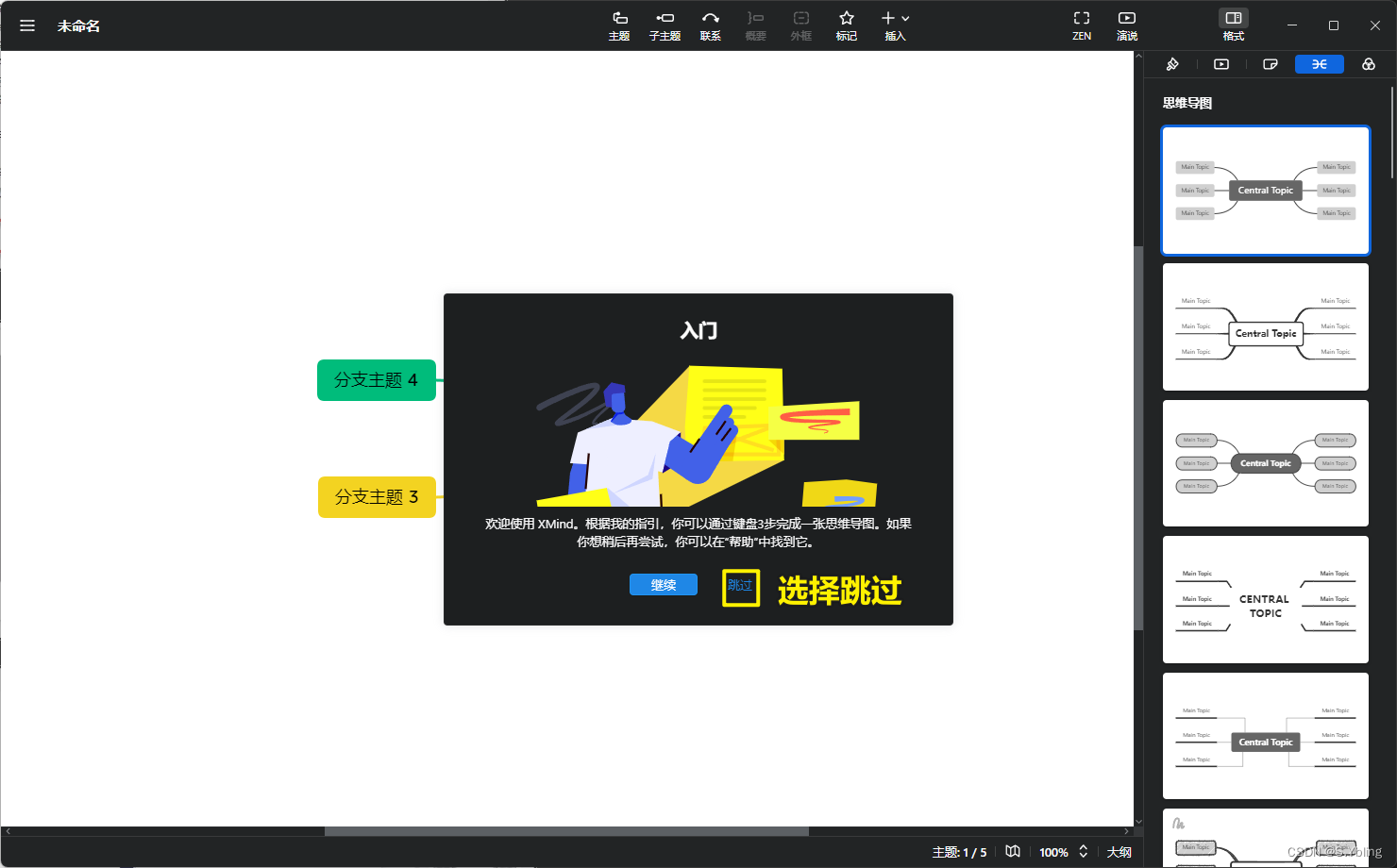Open the sticker note tab
This screenshot has width=1397, height=868.
pyautogui.click(x=1271, y=64)
